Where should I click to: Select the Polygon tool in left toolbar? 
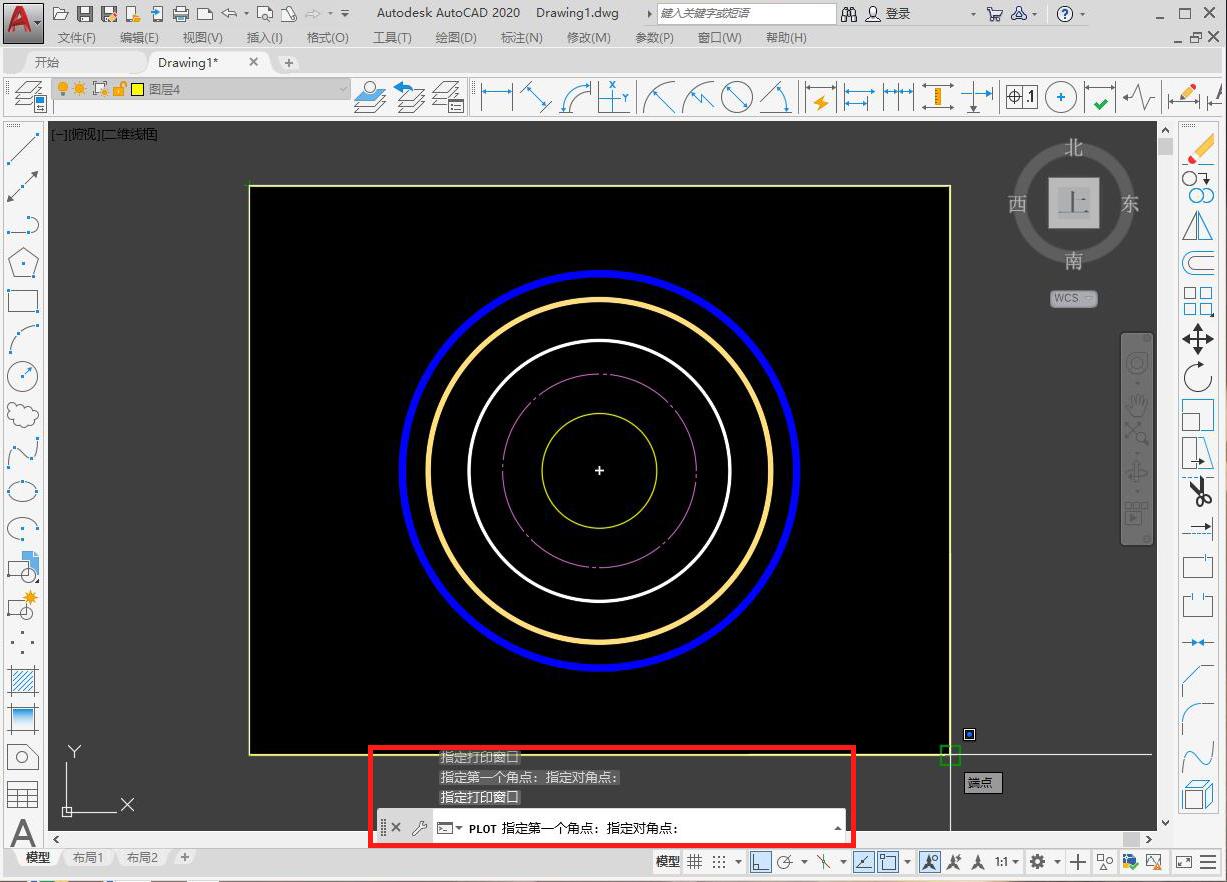tap(22, 263)
